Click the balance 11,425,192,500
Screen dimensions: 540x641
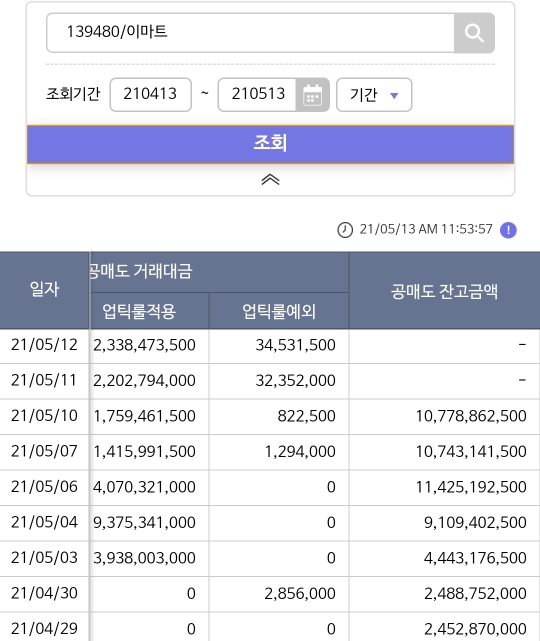point(471,487)
